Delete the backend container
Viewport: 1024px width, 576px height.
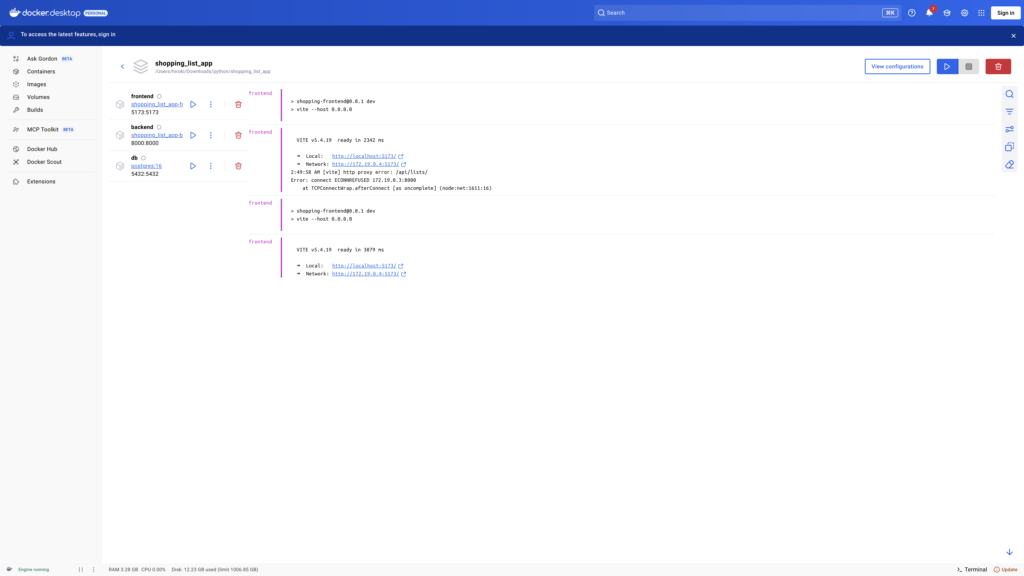(x=238, y=135)
